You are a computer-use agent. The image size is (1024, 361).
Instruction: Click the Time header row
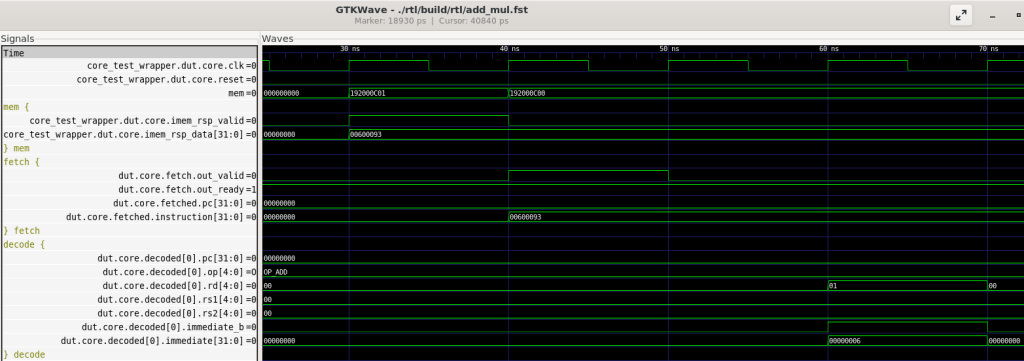point(129,52)
